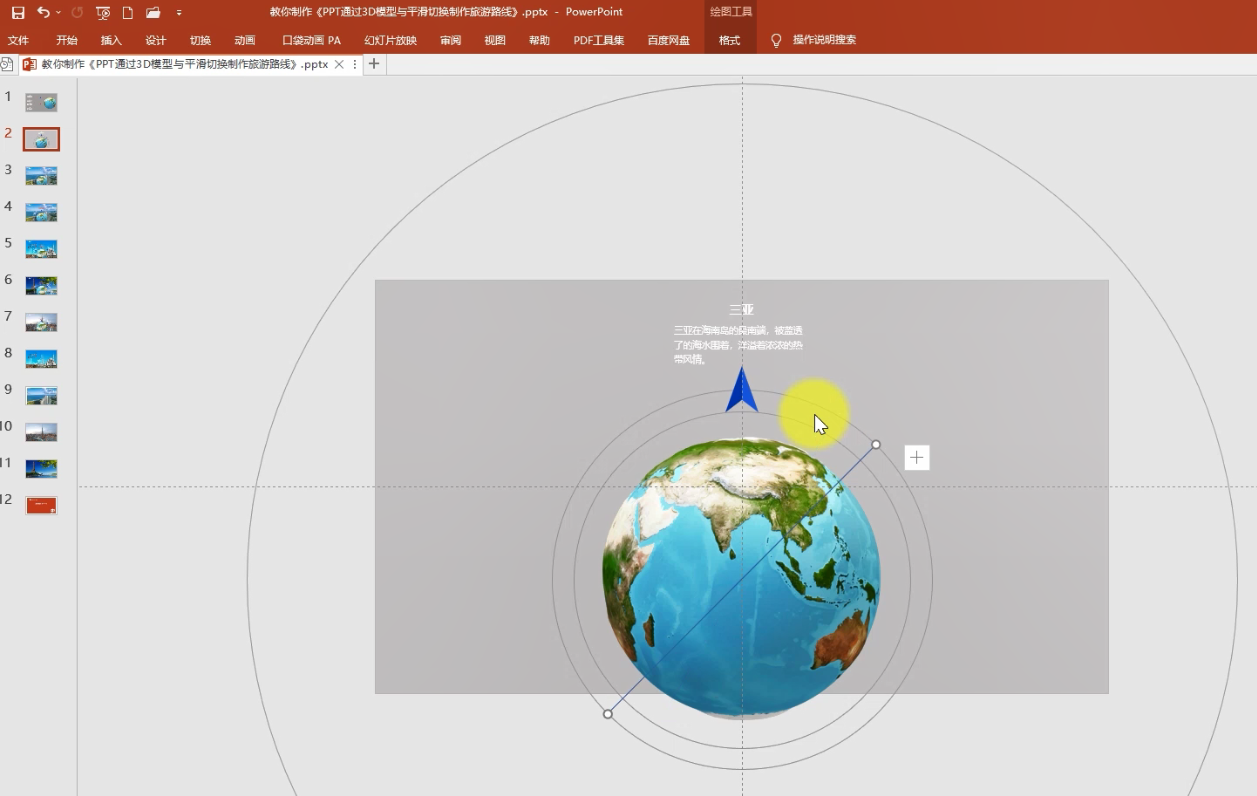Select the 格式 drawing tools tab

coord(730,40)
